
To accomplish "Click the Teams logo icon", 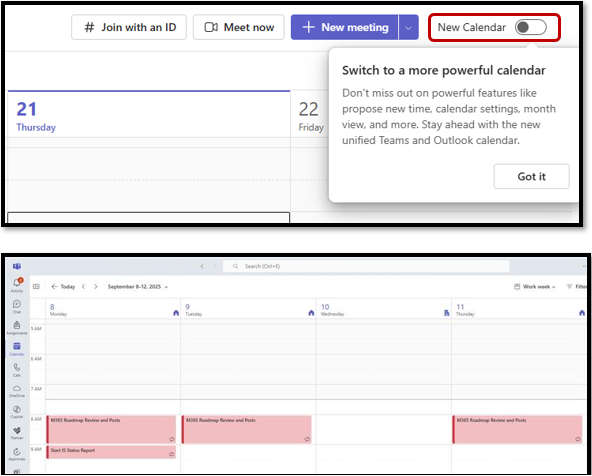I will (17, 266).
